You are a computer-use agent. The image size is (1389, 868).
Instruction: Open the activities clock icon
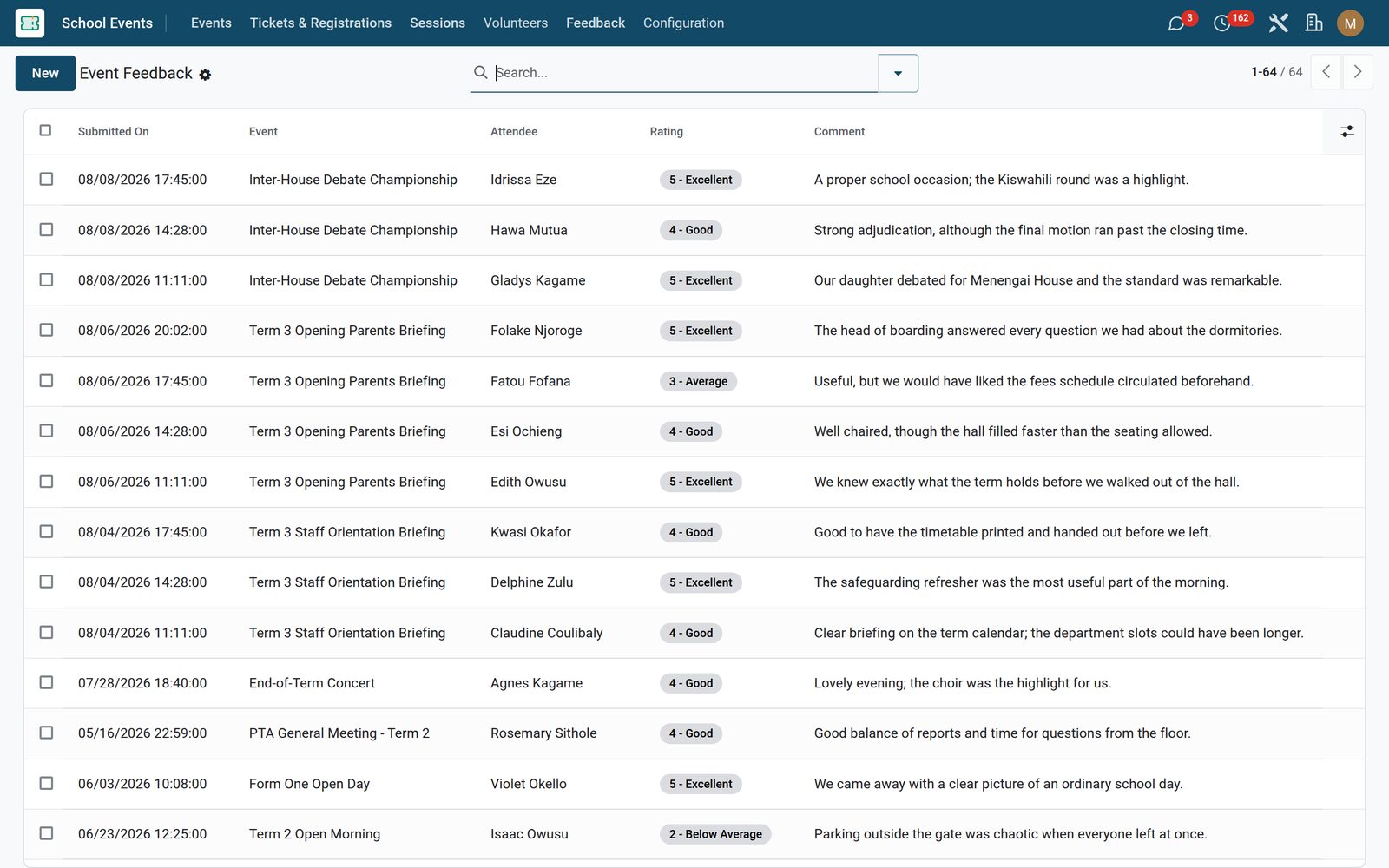coord(1222,23)
